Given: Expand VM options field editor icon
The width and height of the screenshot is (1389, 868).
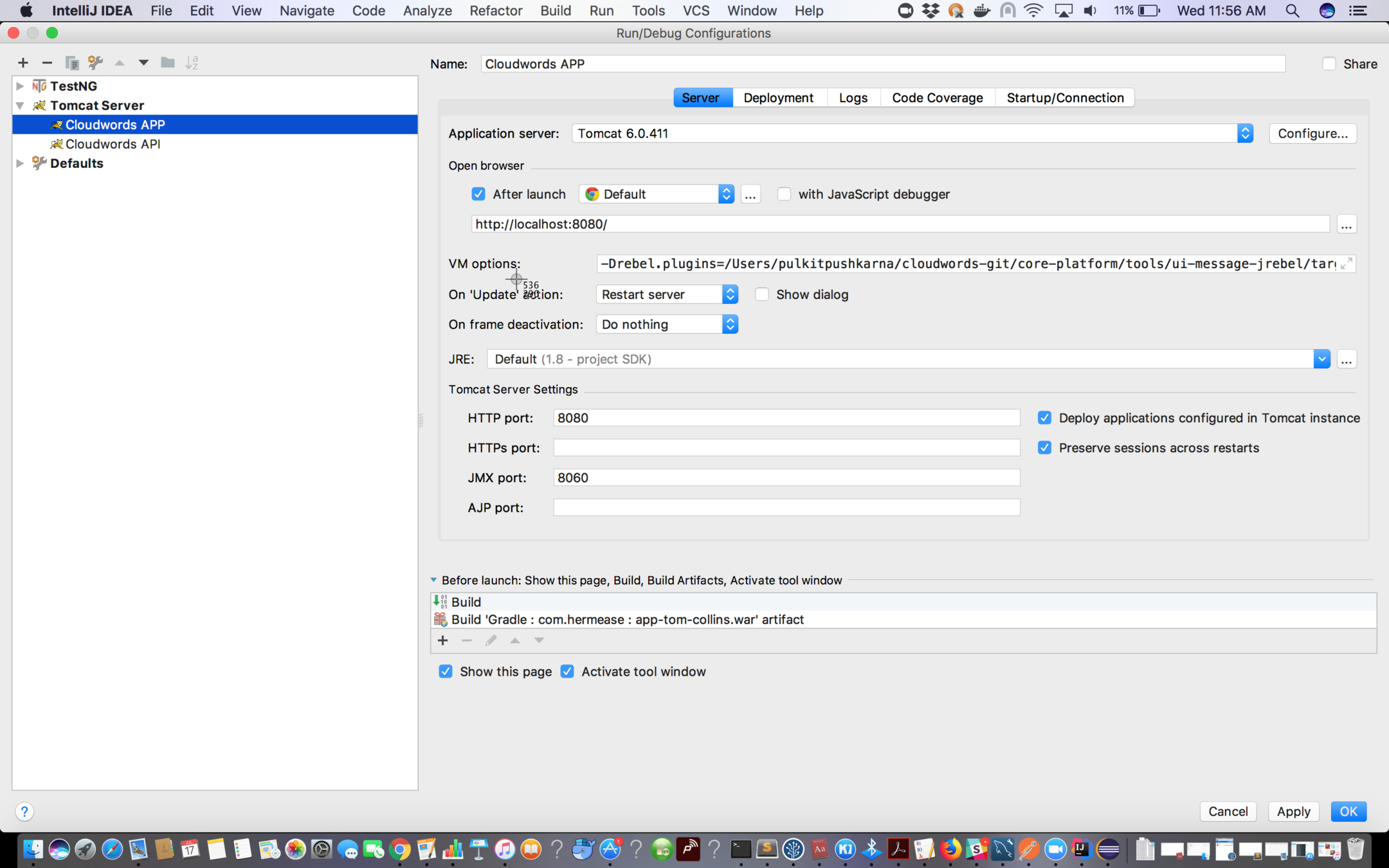Looking at the screenshot, I should coord(1346,264).
